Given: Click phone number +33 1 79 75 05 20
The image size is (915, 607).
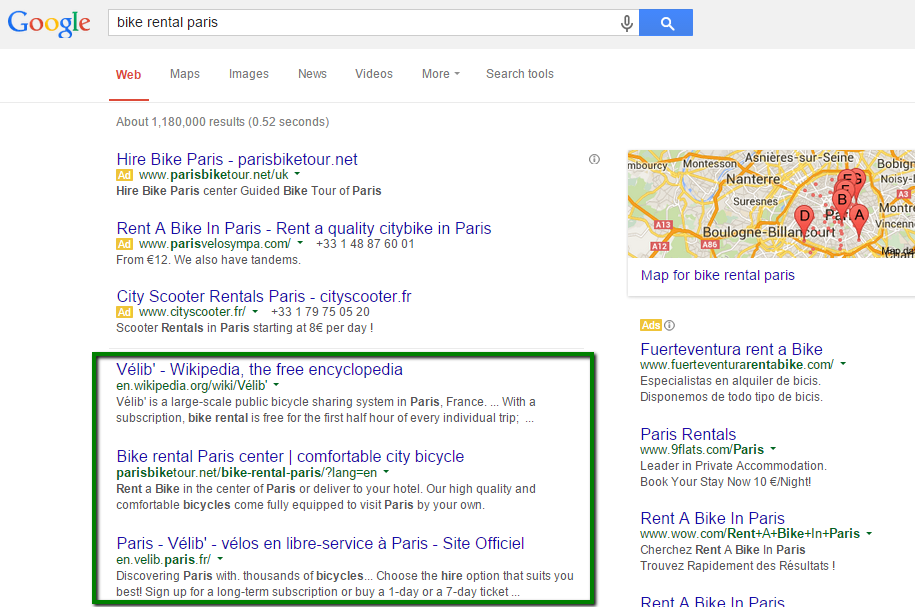Looking at the screenshot, I should coord(320,312).
